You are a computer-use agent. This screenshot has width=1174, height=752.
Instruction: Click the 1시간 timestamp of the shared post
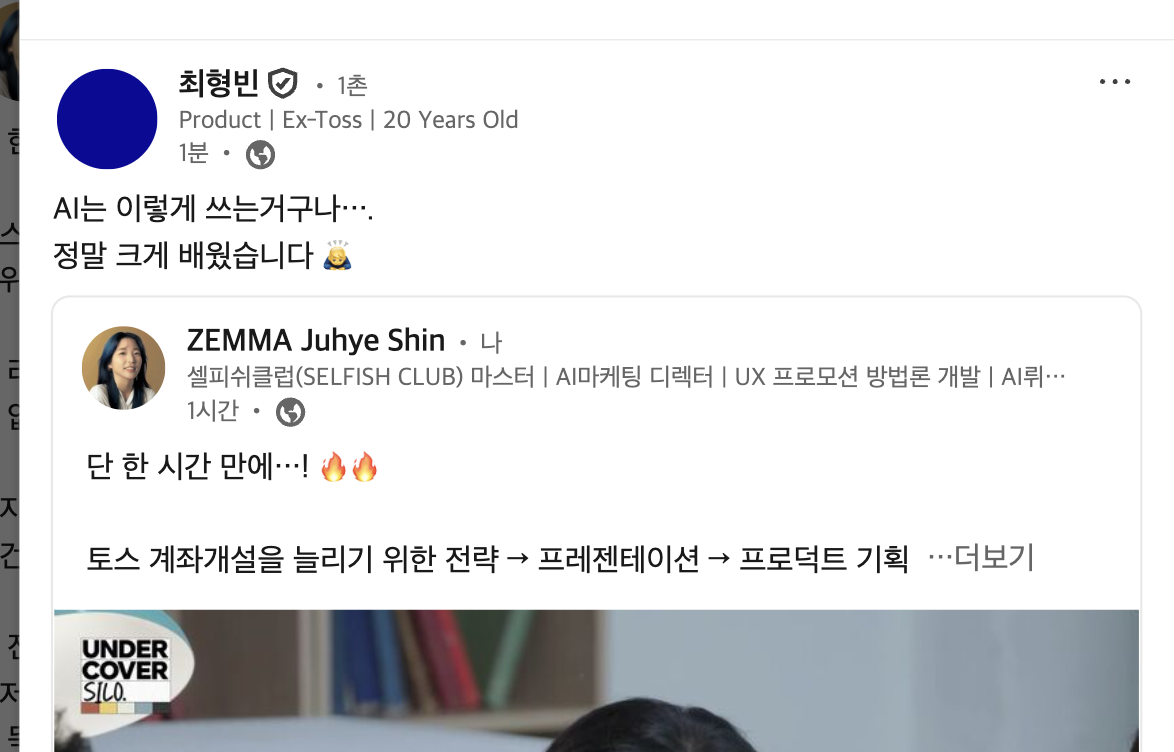pos(213,411)
